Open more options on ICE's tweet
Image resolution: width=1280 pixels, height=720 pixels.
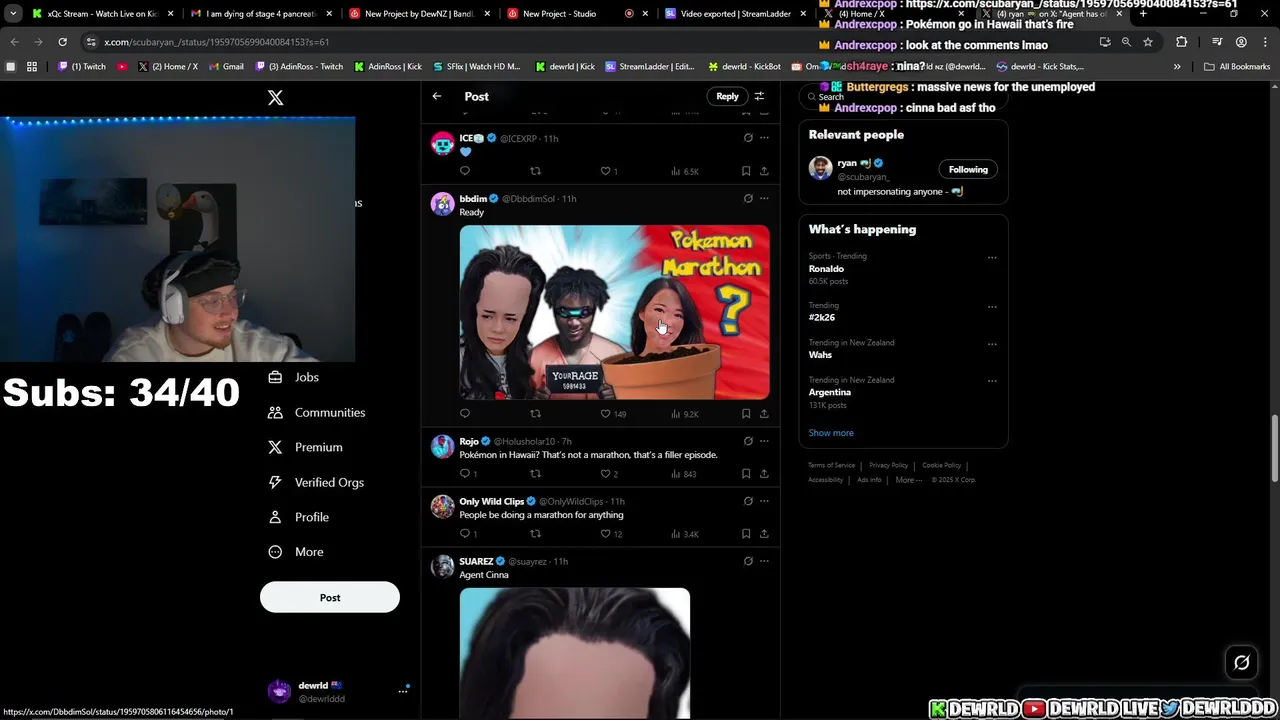764,138
